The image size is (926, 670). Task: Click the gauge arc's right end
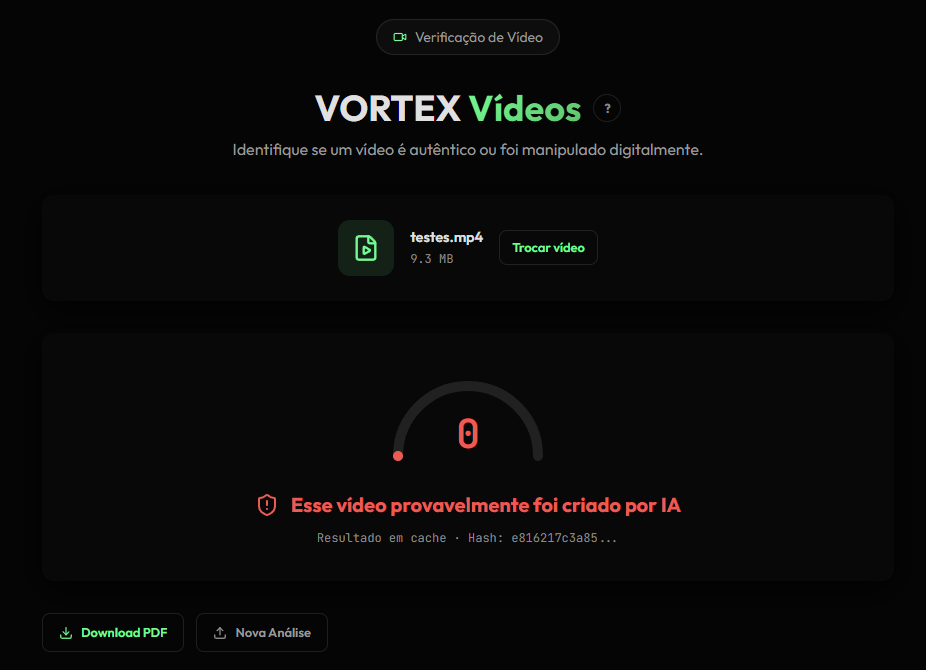(537, 456)
